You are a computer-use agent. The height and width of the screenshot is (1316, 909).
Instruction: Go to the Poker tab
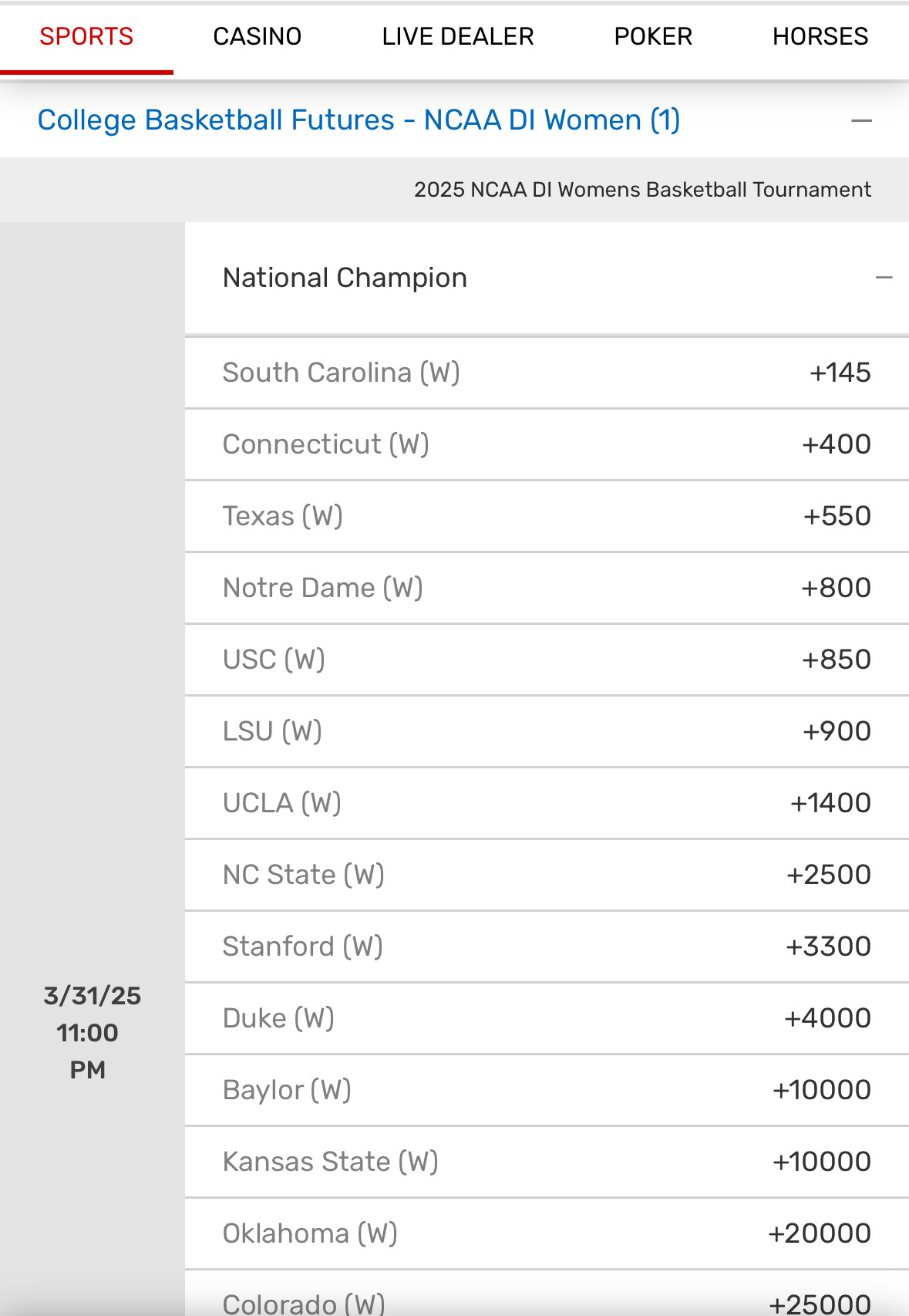click(x=652, y=36)
